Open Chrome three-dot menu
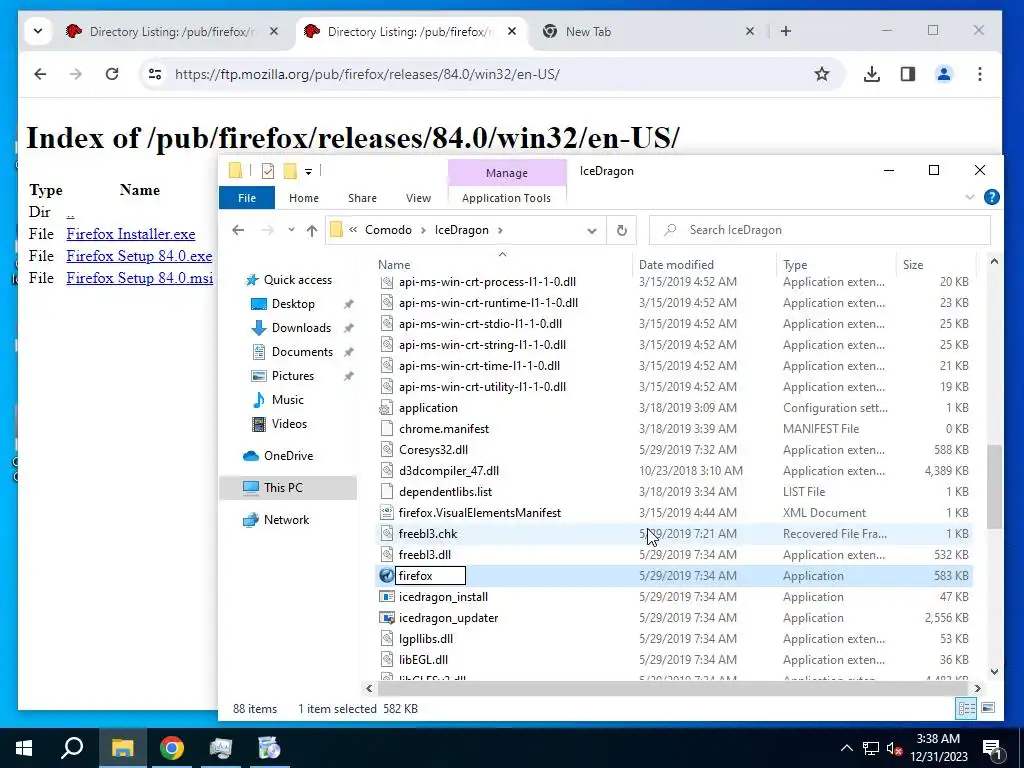Screen dimensions: 1024x768 click(x=980, y=74)
